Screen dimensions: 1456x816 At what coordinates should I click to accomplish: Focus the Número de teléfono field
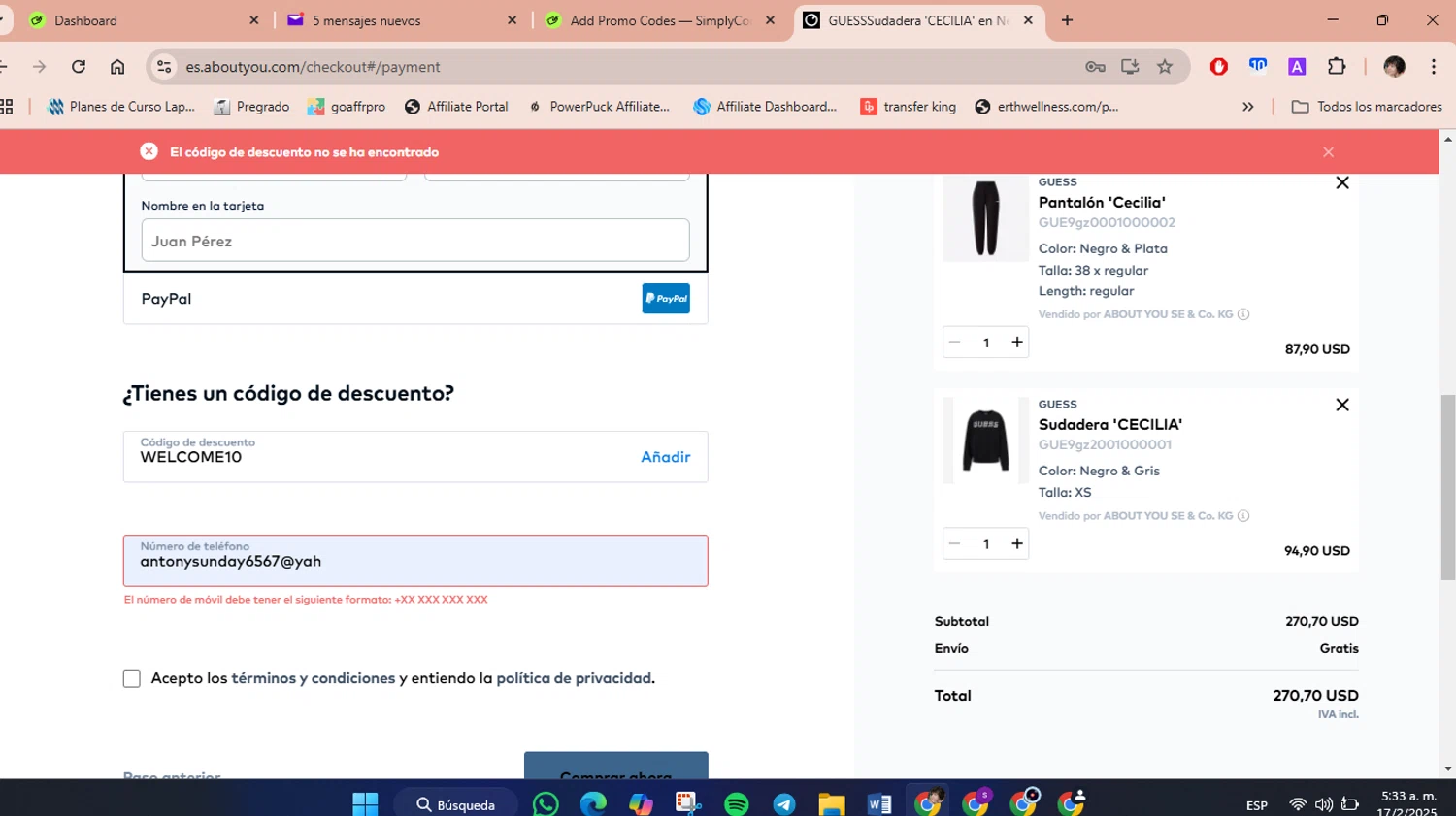click(415, 561)
